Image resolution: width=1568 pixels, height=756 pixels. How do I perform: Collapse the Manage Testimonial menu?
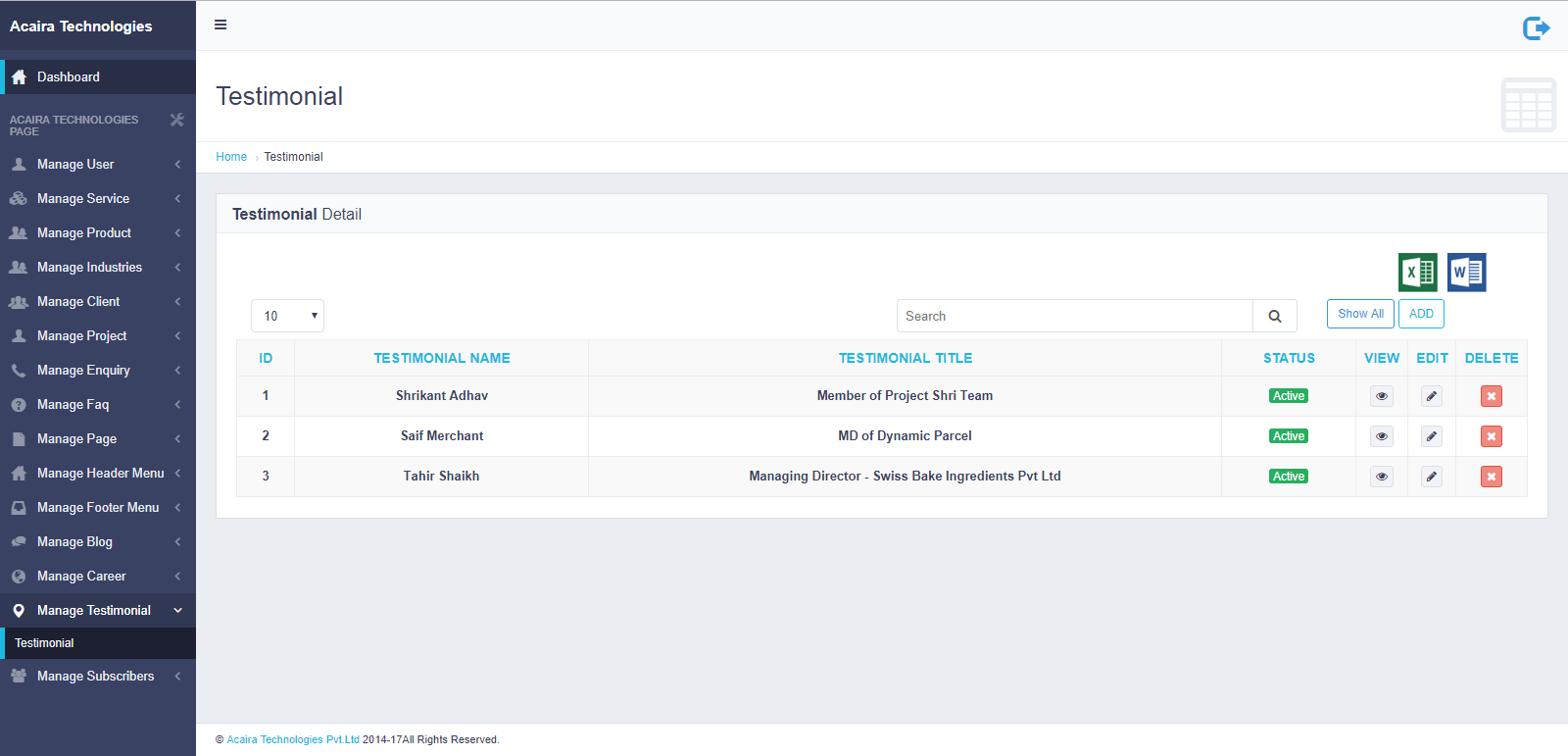(x=96, y=611)
